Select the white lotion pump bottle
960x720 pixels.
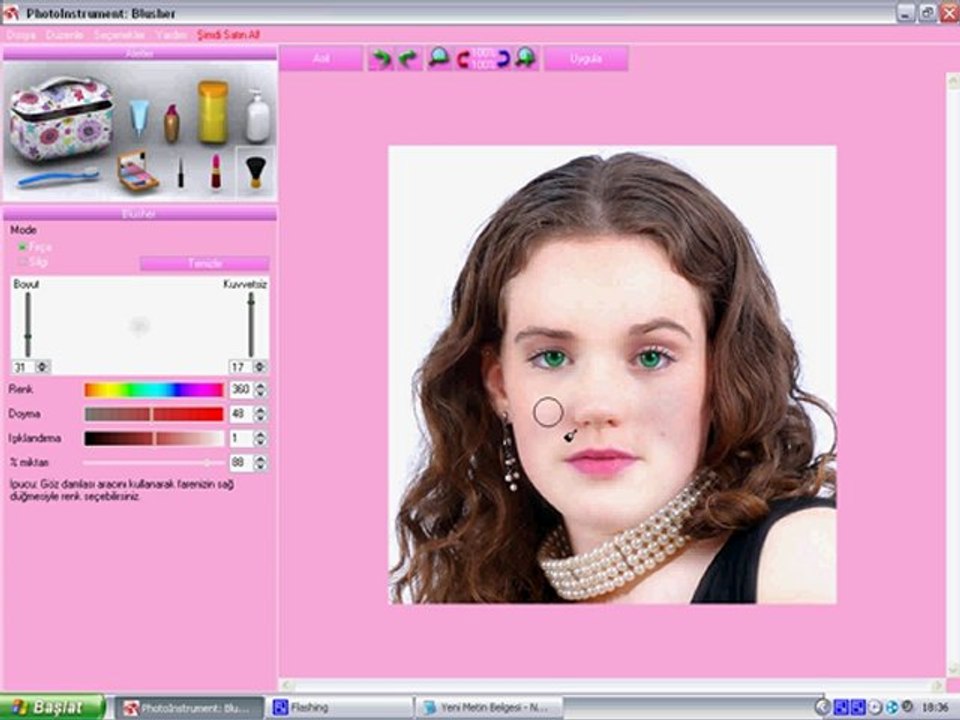point(258,116)
